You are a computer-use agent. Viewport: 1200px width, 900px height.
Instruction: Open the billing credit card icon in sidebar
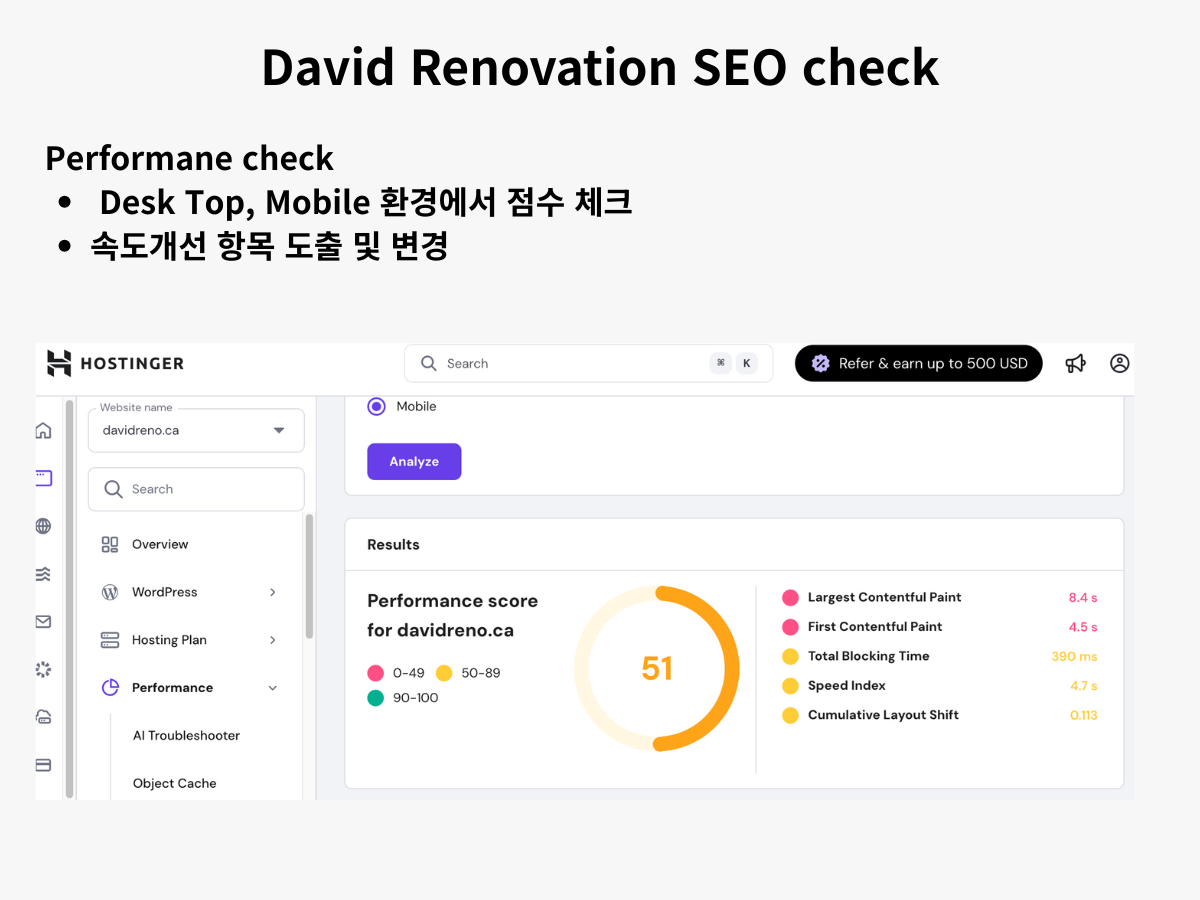pos(42,764)
